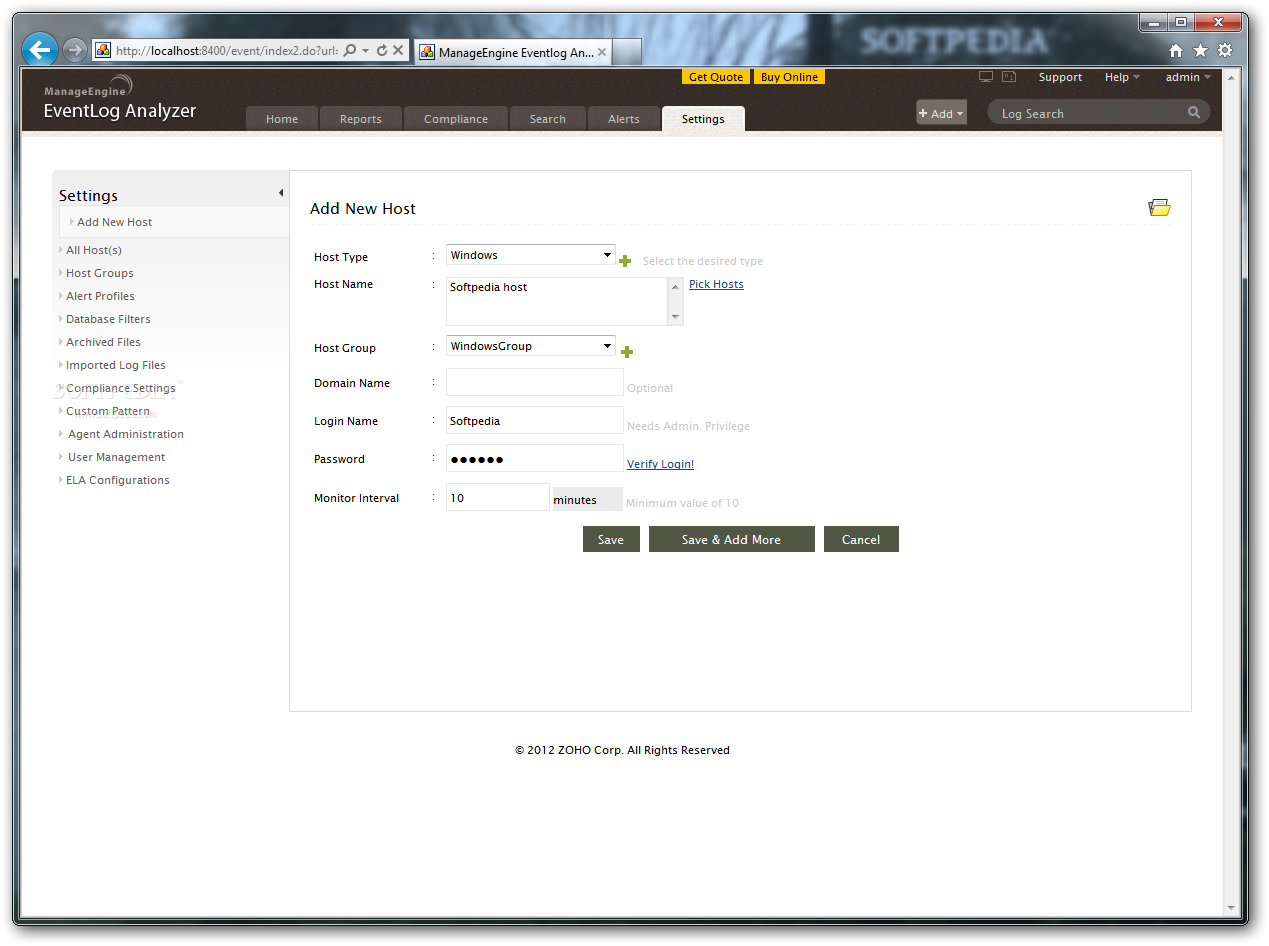Viewport: 1269px width, 946px height.
Task: Open All Host(s) in sidebar
Action: tap(93, 250)
